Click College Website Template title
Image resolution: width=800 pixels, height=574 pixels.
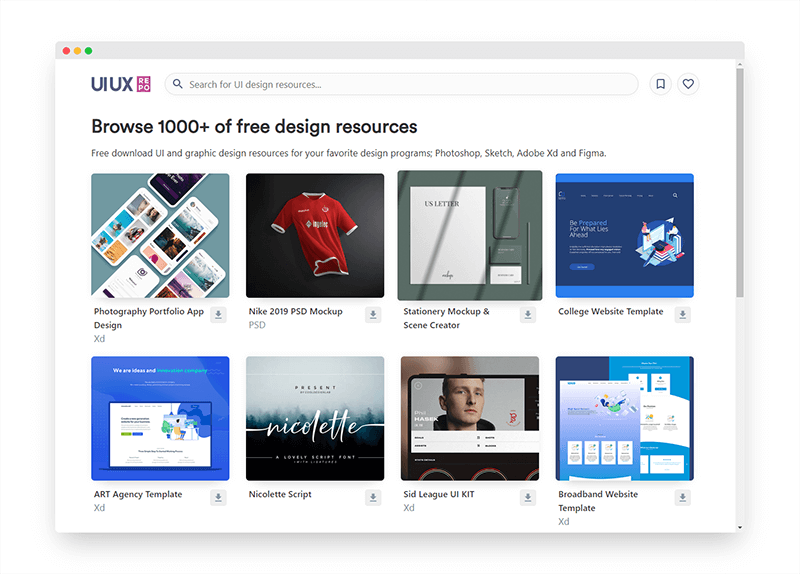click(x=611, y=311)
